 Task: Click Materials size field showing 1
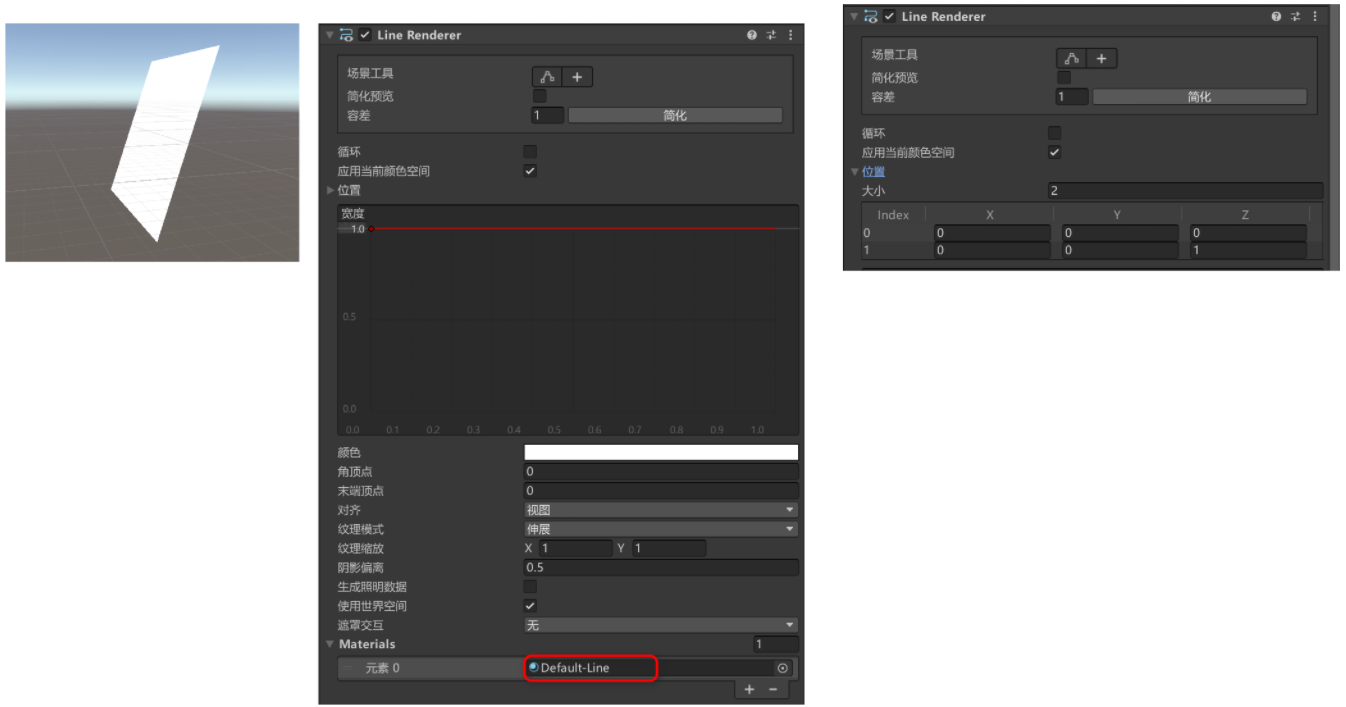776,644
